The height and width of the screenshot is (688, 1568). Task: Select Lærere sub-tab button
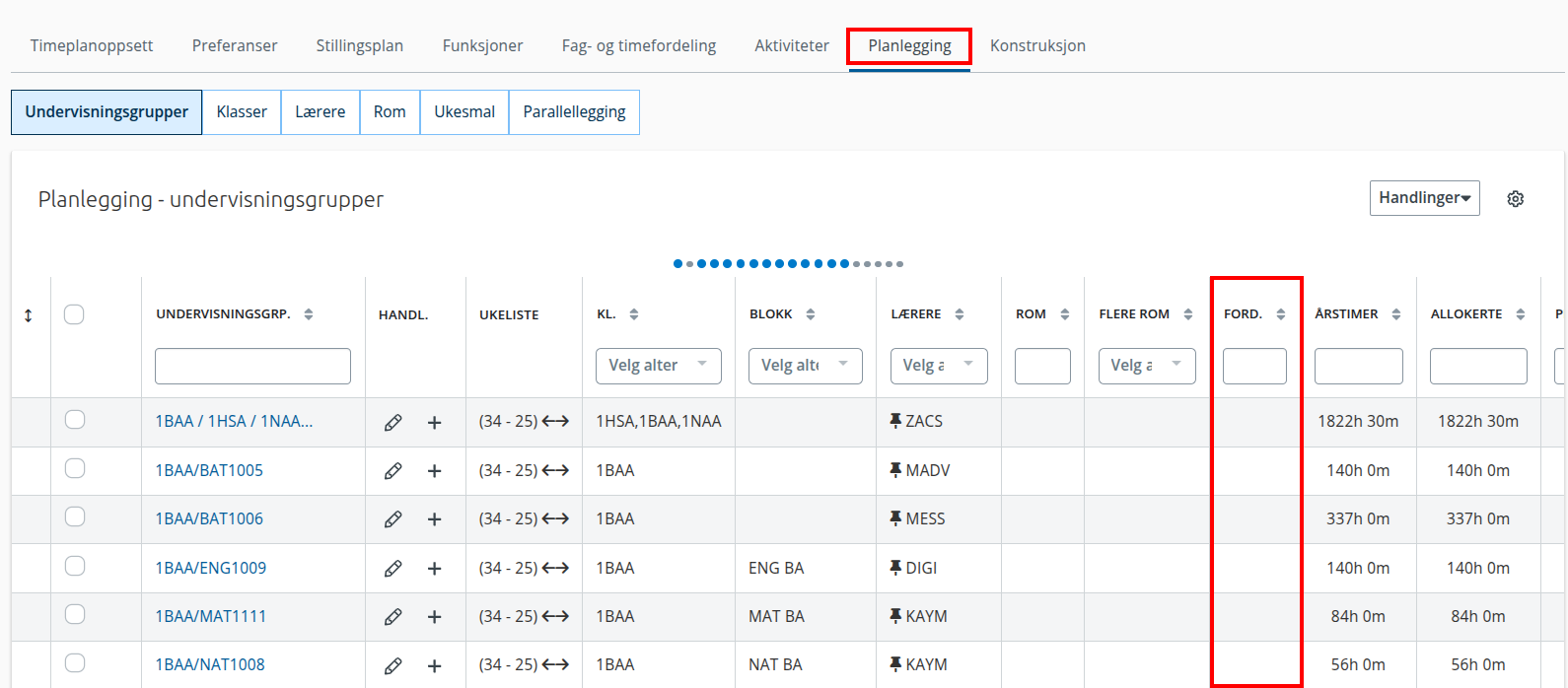point(321,112)
